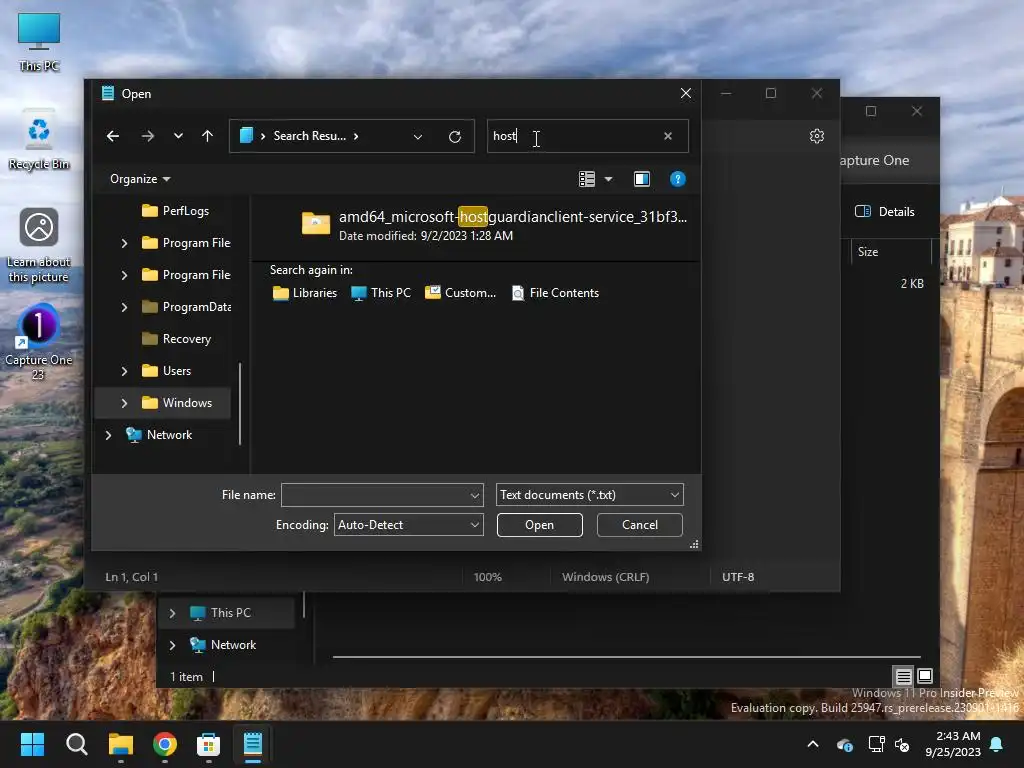The image size is (1024, 768).
Task: Open File Explorer from the taskbar
Action: tap(121, 744)
